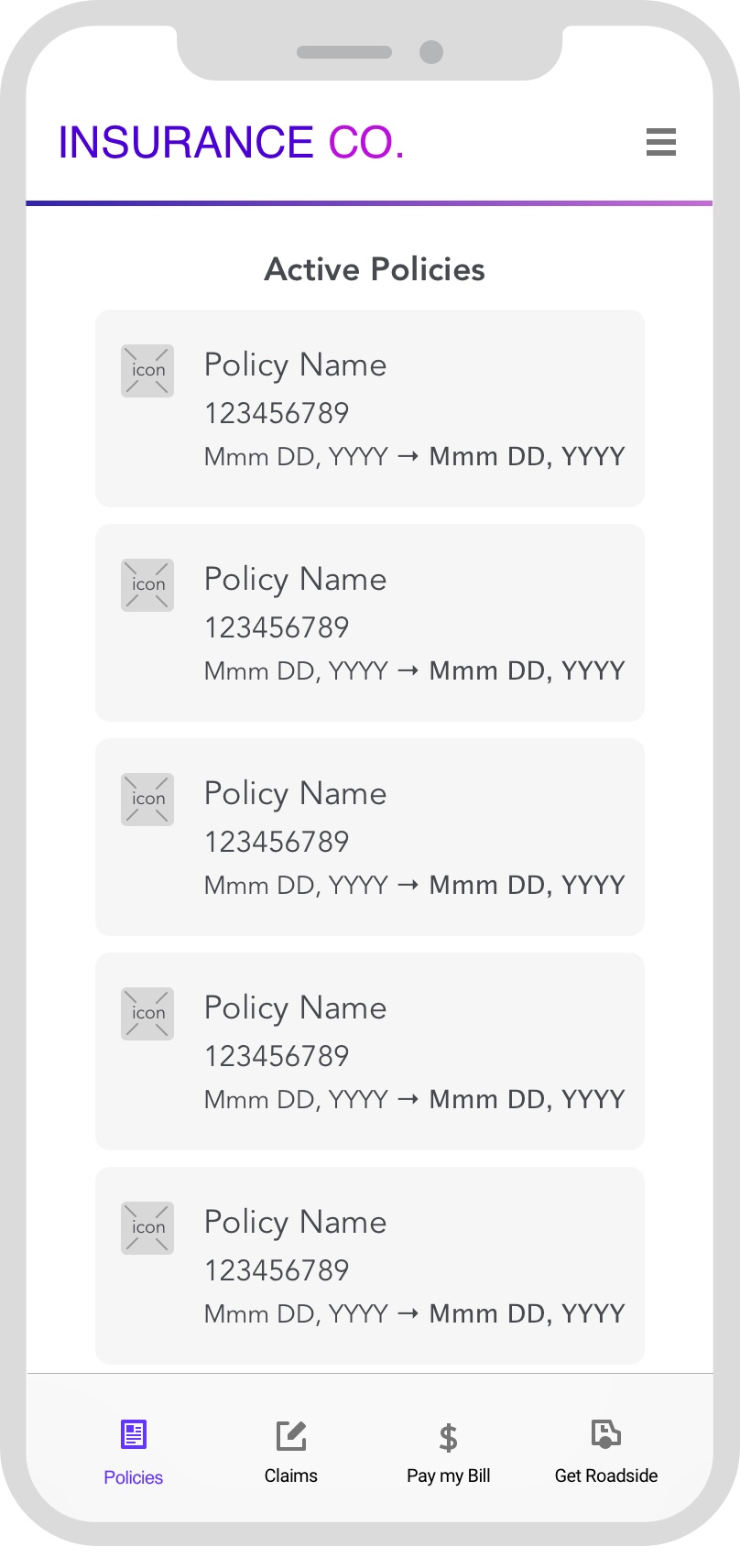Image resolution: width=740 pixels, height=1568 pixels.
Task: Click the second policy's icon placeholder
Action: (147, 584)
